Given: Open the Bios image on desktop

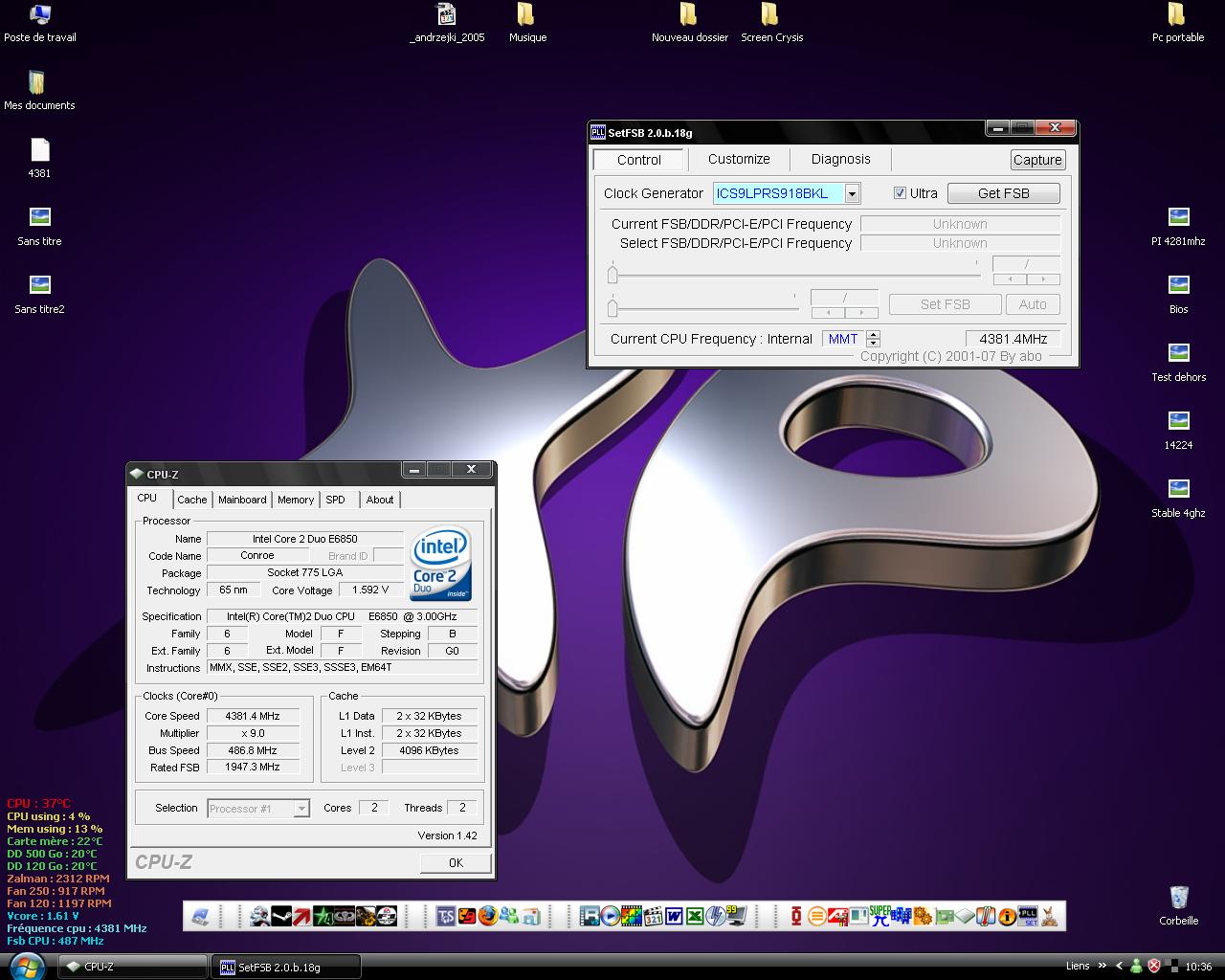Looking at the screenshot, I should (x=1178, y=294).
